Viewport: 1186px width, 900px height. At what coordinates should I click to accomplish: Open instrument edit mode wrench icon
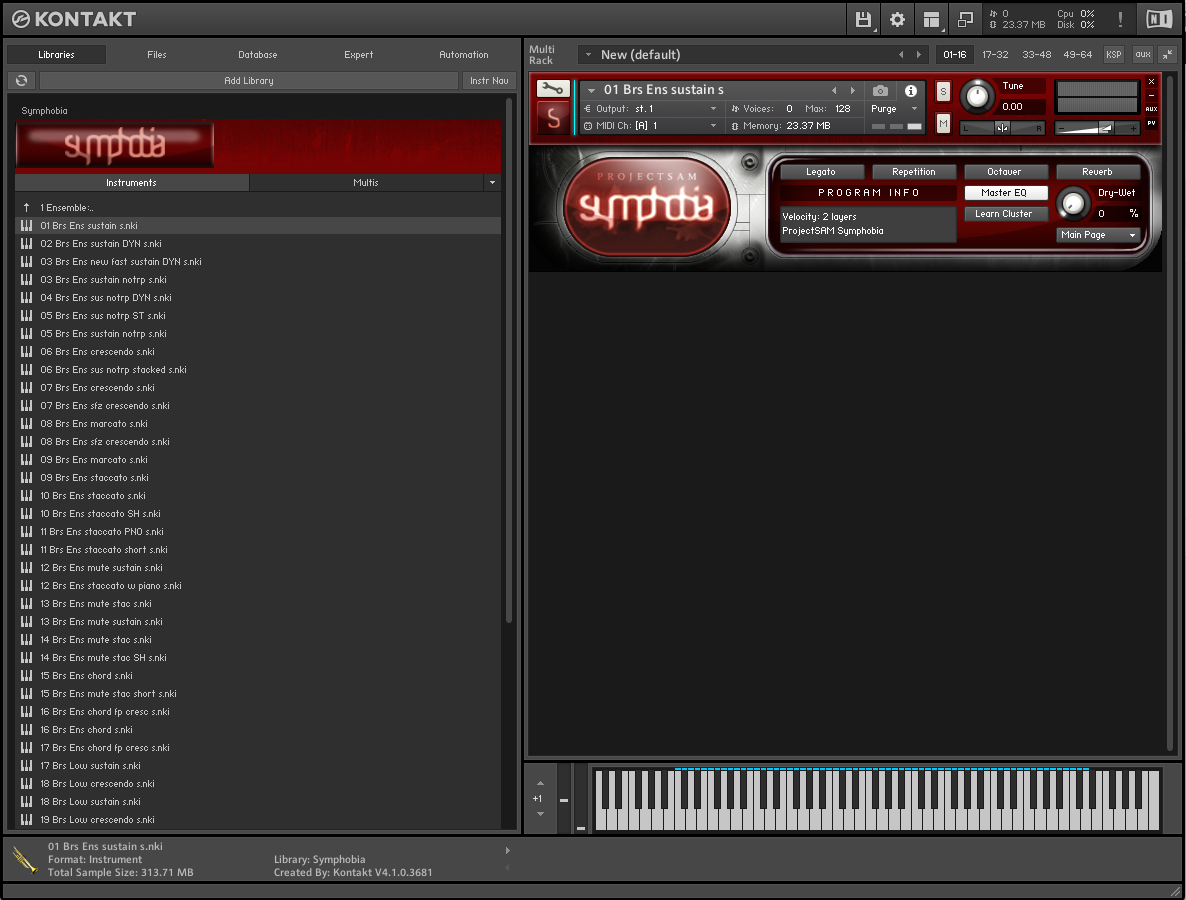click(553, 88)
